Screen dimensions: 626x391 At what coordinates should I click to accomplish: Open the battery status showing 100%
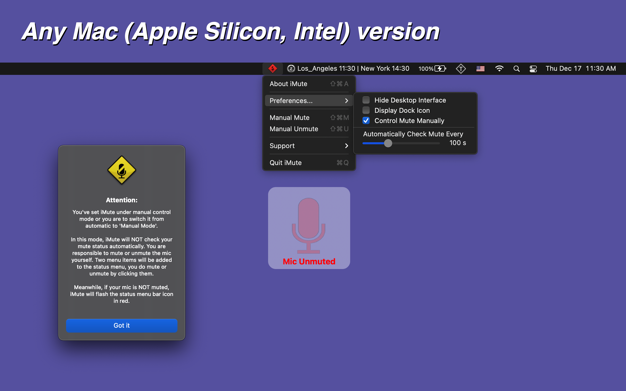432,69
